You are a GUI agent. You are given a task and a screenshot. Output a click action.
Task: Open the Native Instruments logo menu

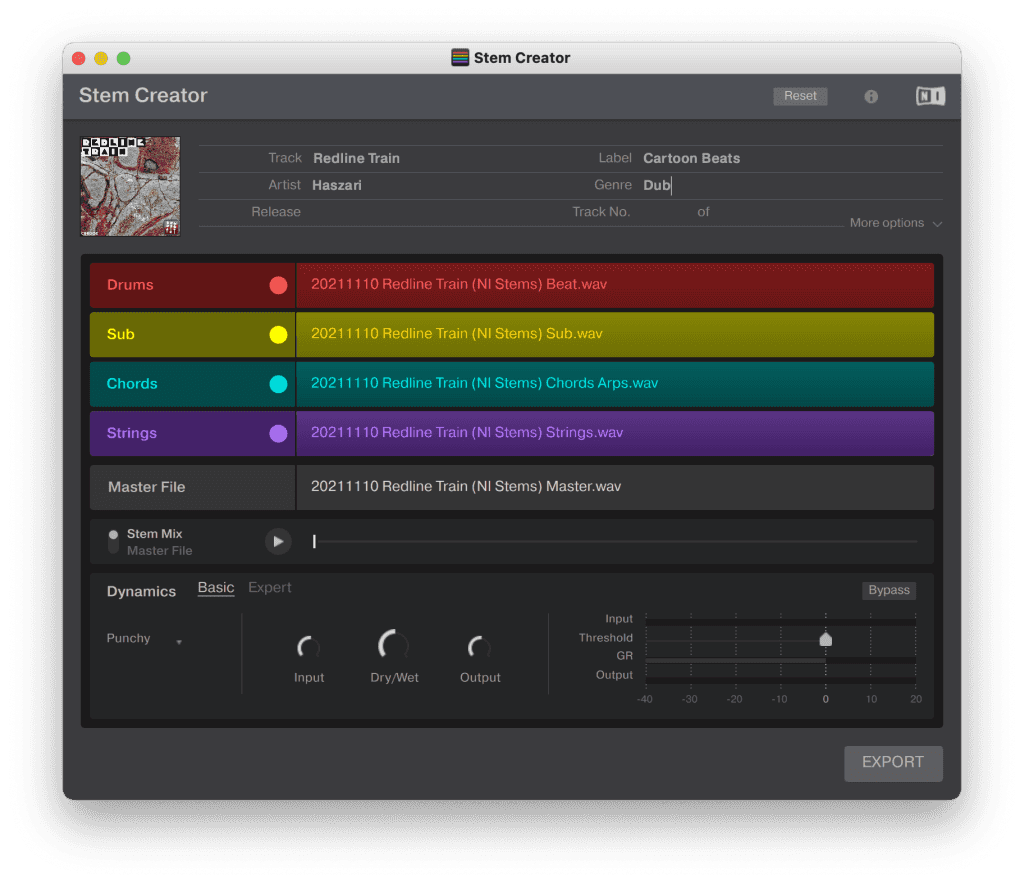point(930,97)
